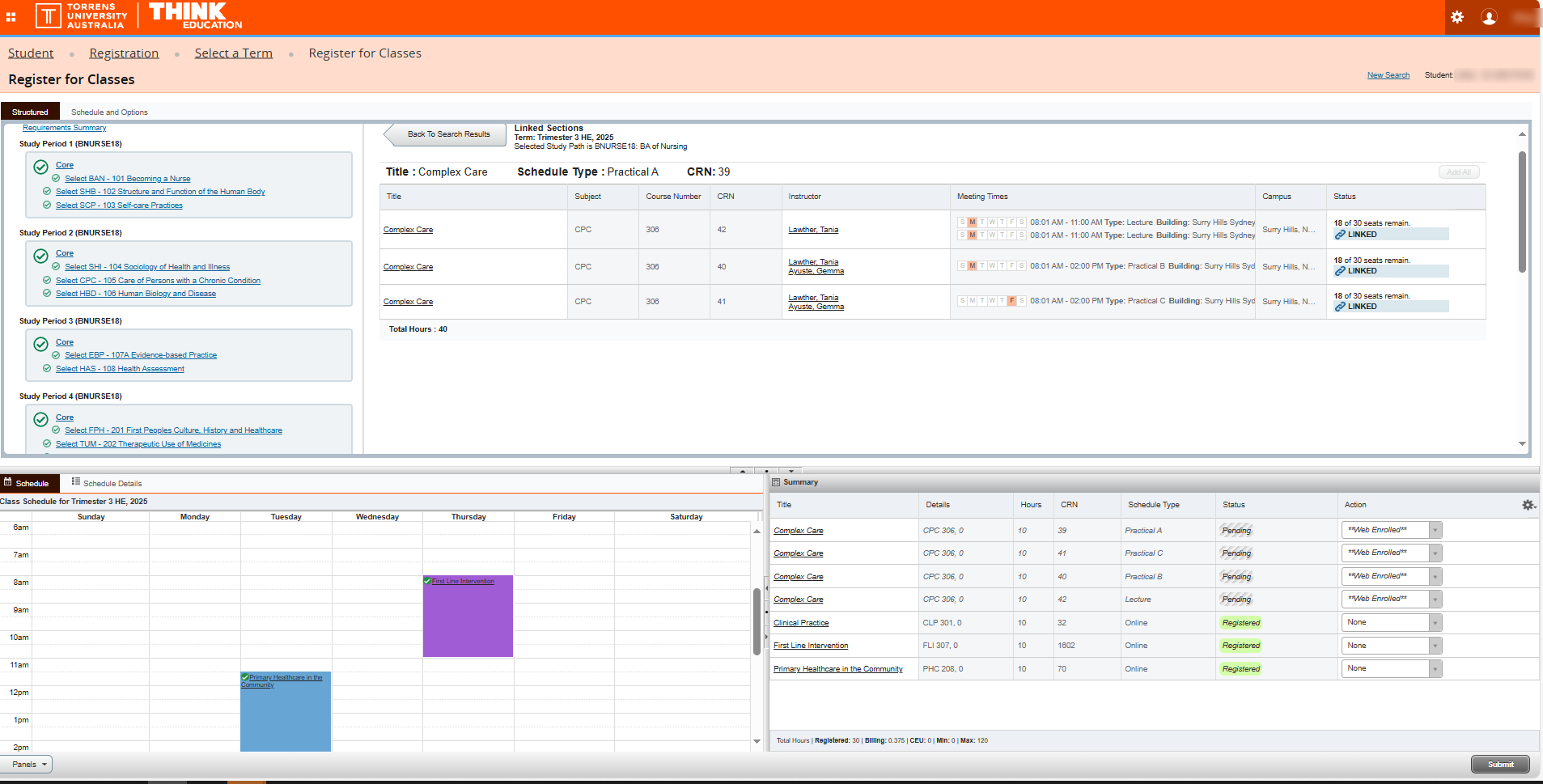Click the linked chain icon for CRN 42
The width and height of the screenshot is (1543, 784).
coord(1340,235)
